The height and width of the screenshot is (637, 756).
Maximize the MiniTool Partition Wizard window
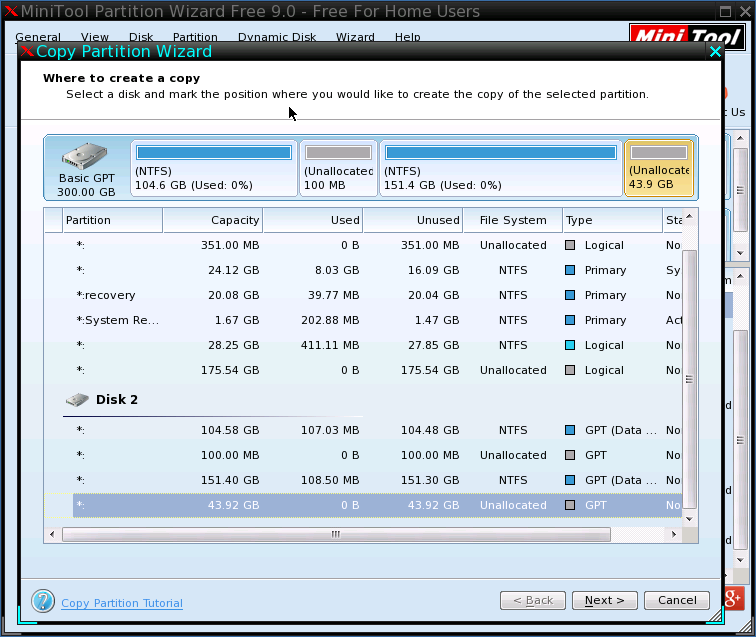click(x=725, y=11)
